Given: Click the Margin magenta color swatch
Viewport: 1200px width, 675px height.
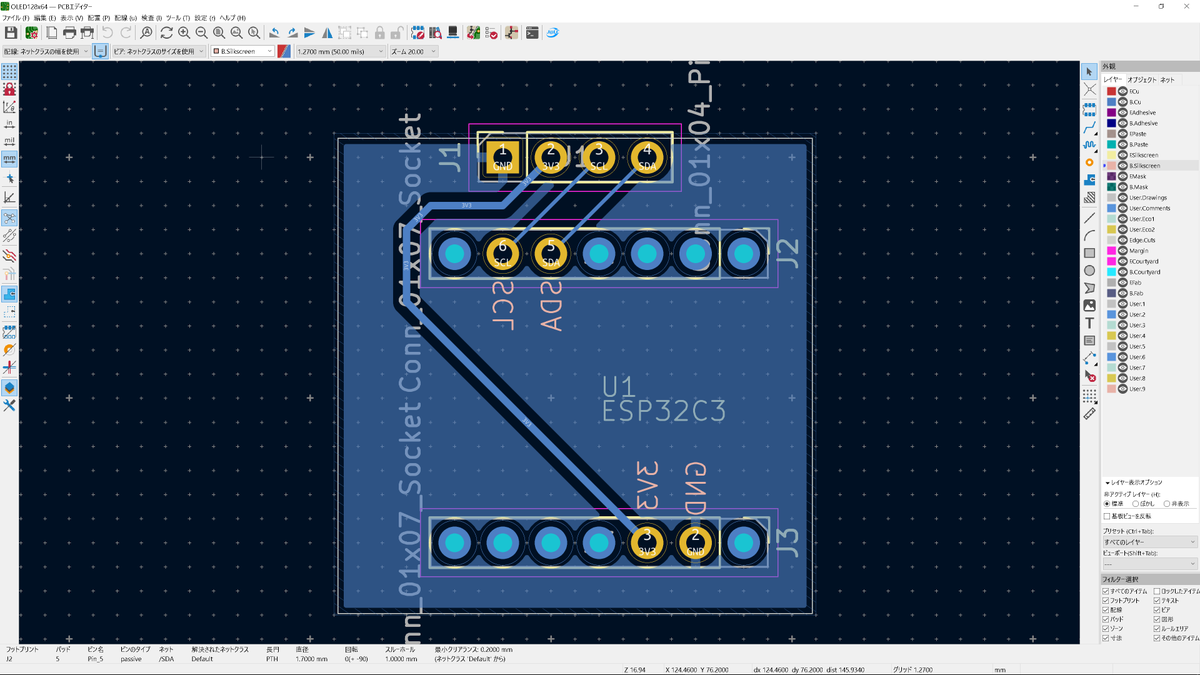Looking at the screenshot, I should click(x=1111, y=251).
